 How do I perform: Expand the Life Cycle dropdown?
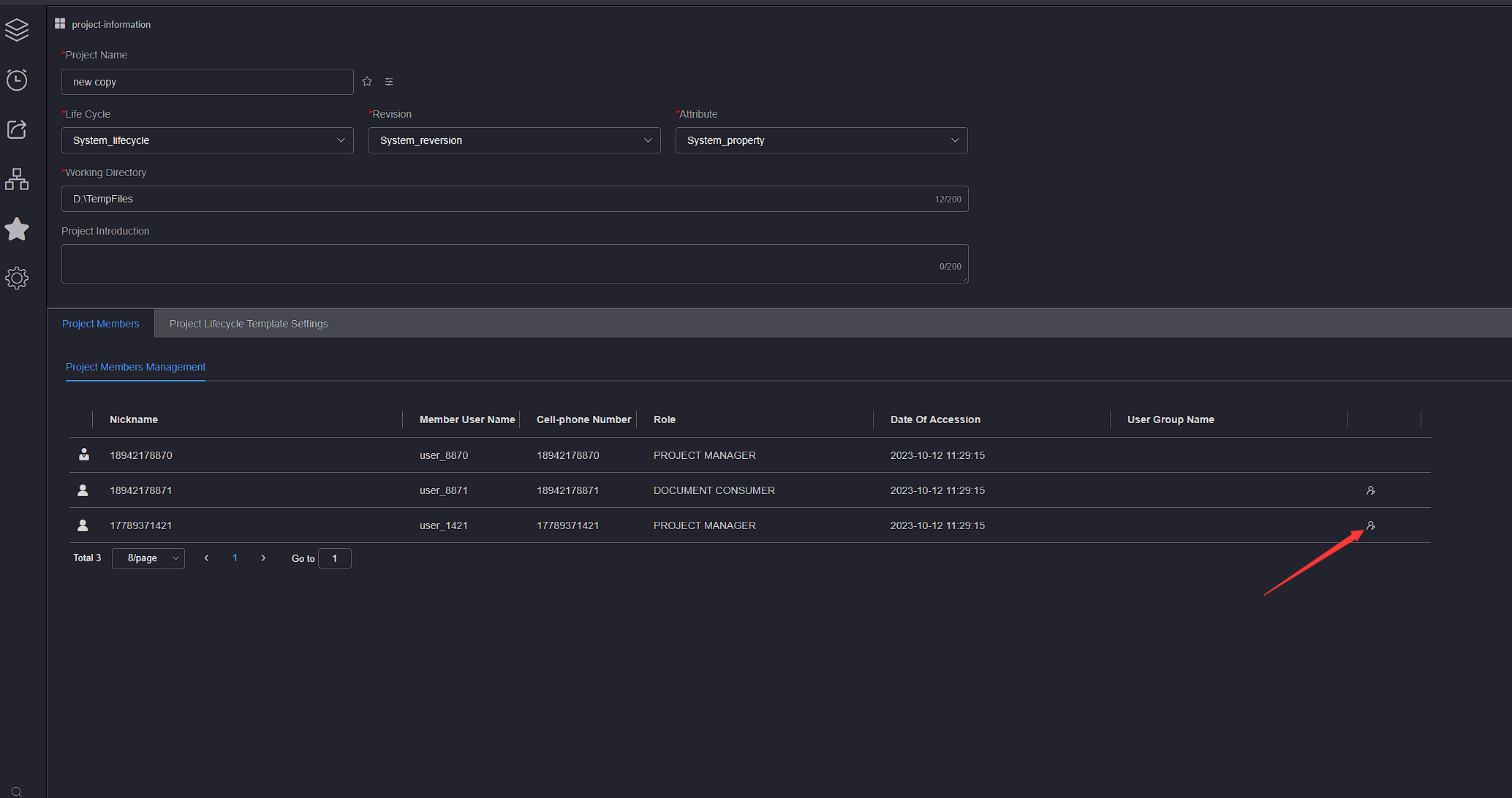[208, 140]
